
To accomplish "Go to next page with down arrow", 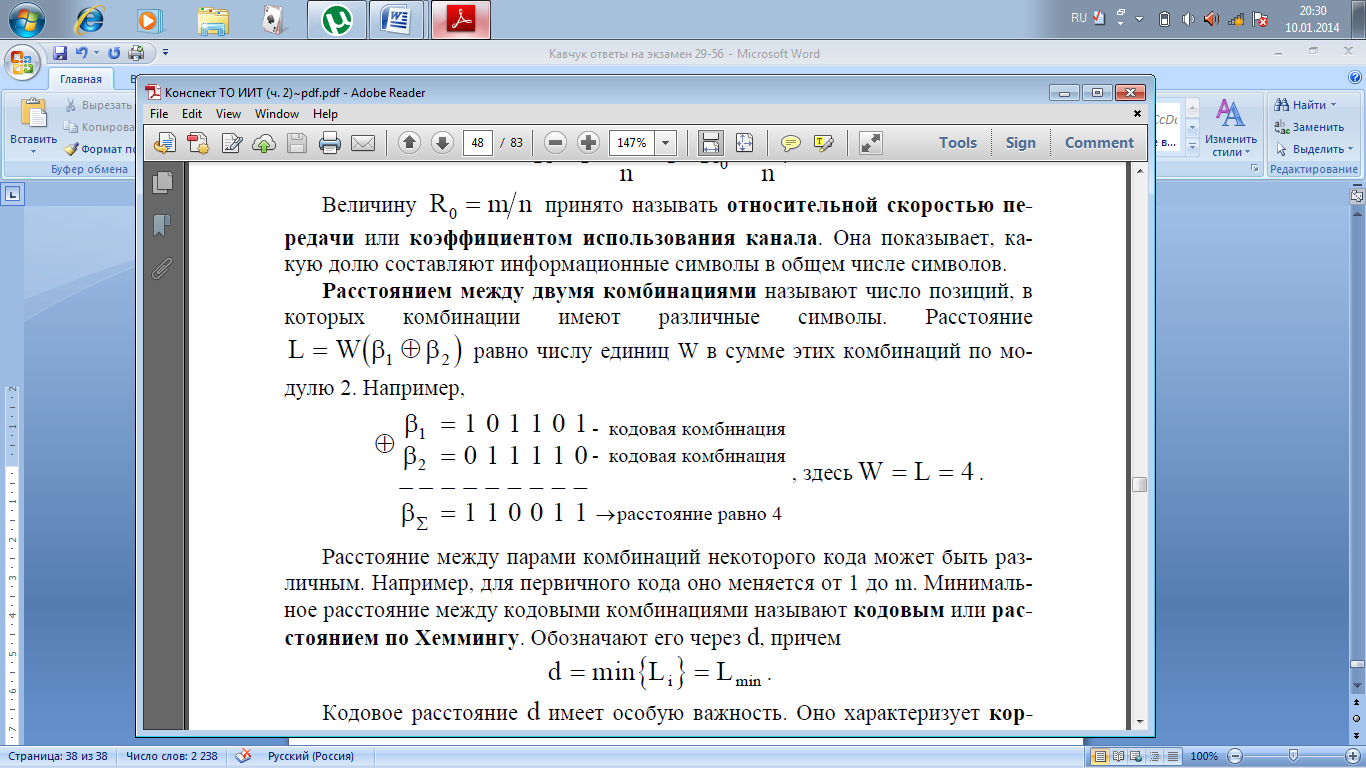I will pyautogui.click(x=442, y=143).
